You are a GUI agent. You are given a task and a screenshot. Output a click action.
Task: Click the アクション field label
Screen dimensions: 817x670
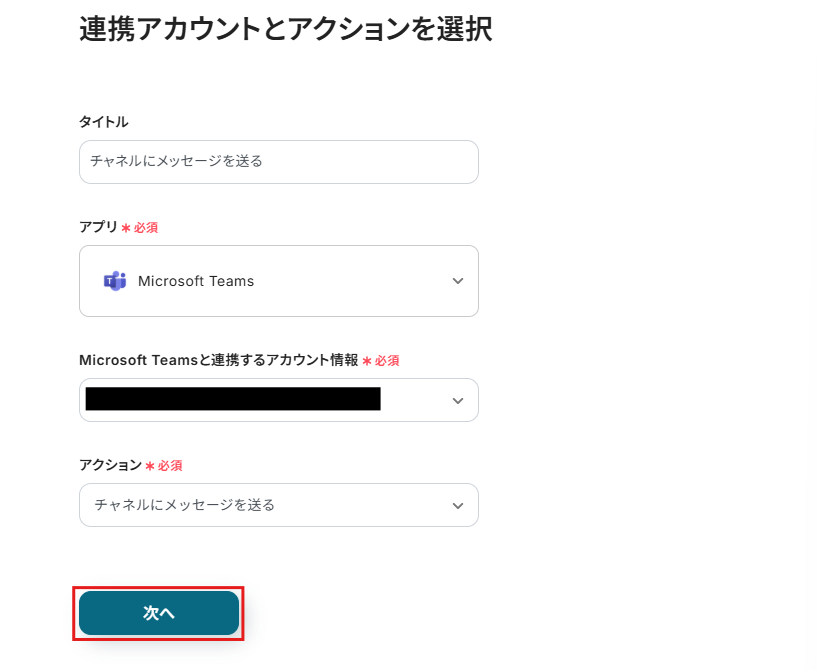pos(110,465)
